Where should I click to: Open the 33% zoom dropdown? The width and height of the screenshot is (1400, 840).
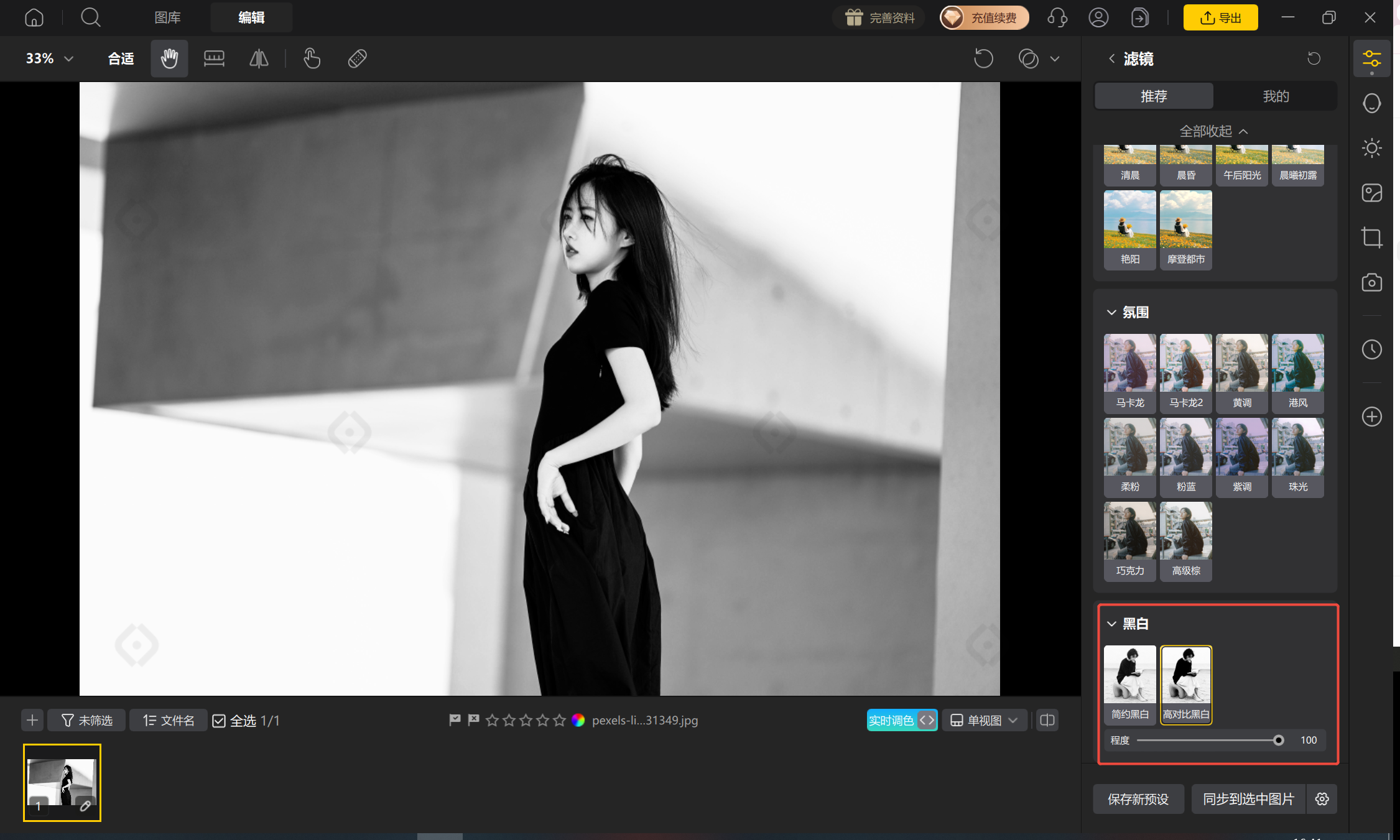(x=50, y=58)
